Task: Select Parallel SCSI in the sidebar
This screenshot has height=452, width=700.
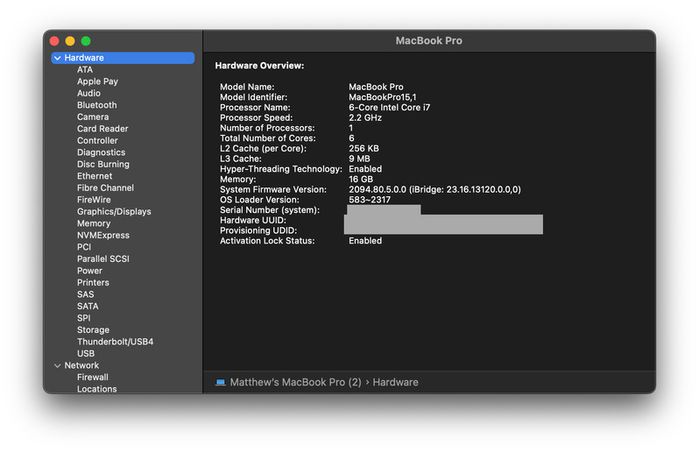Action: coord(103,259)
